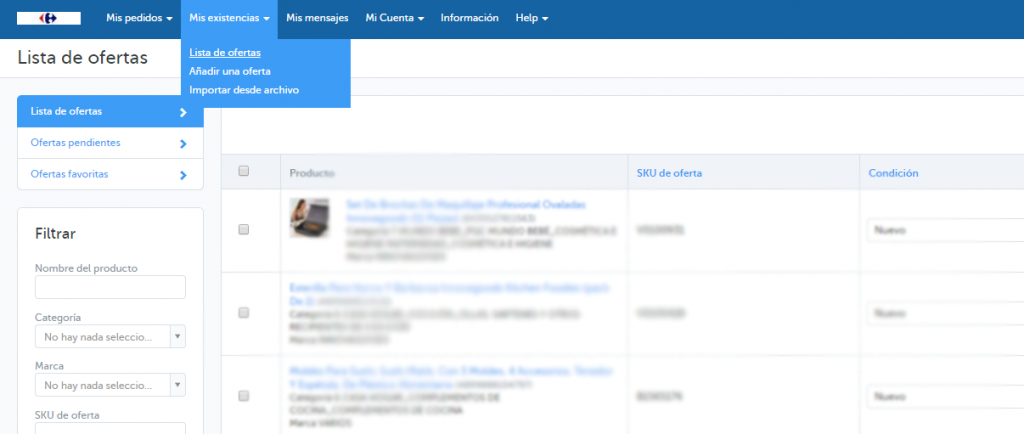Click the Nombre del producto input field
Image resolution: width=1024 pixels, height=434 pixels.
pyautogui.click(x=110, y=287)
